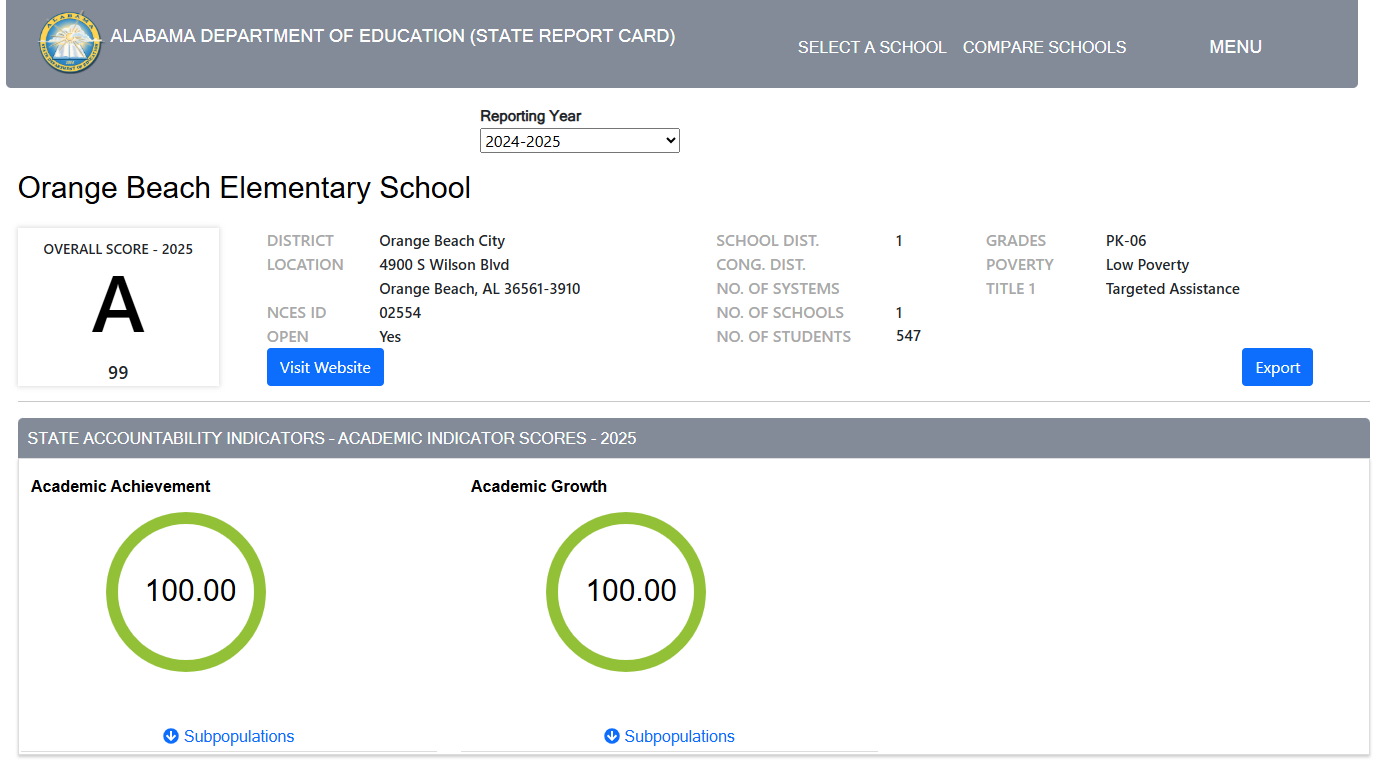Click the dropdown arrow on the Reporting Year selector
Viewport: 1373px width, 773px height.
pos(668,140)
